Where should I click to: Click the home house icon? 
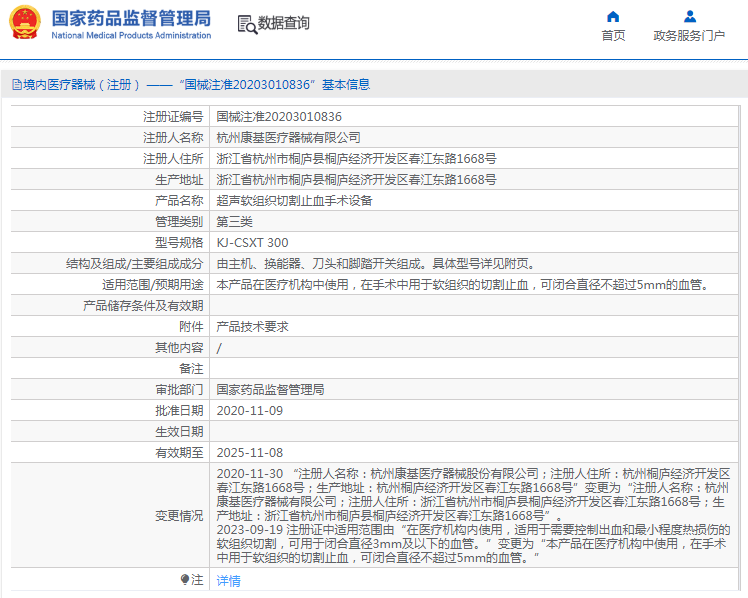click(613, 17)
